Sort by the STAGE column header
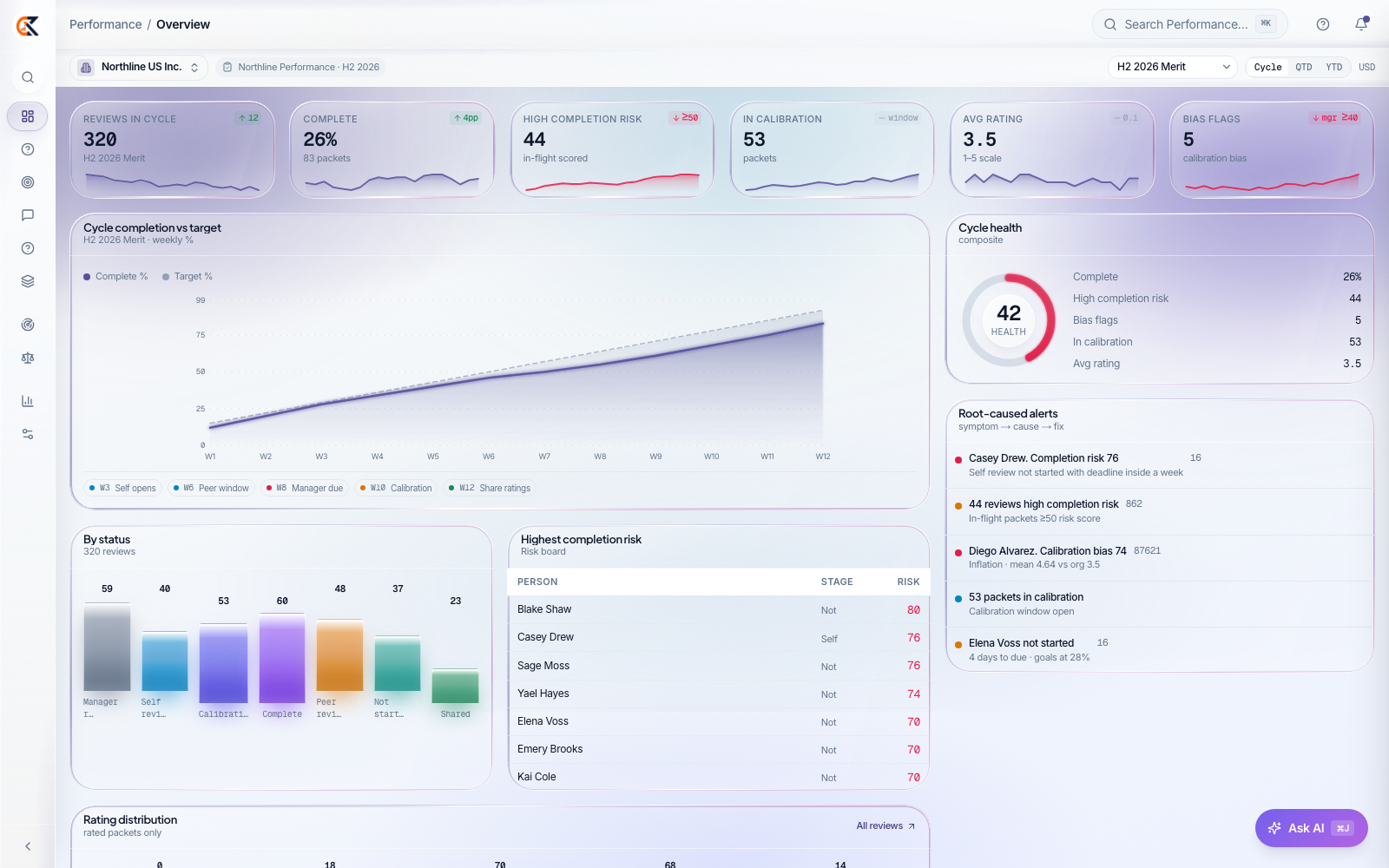This screenshot has height=868, width=1389. tap(837, 582)
